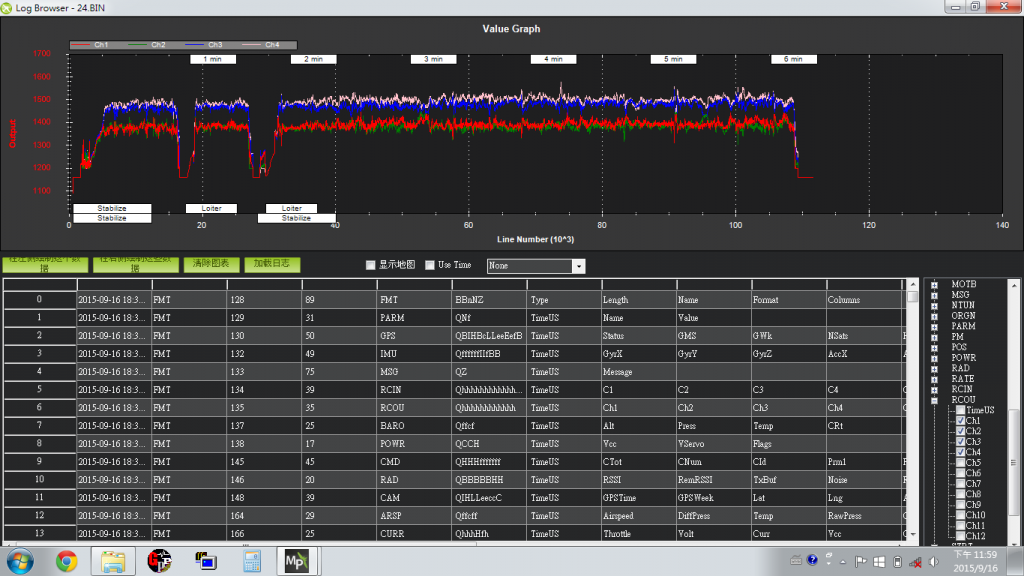
Task: Toggle the 显示地图 show map checkbox
Action: pyautogui.click(x=370, y=265)
